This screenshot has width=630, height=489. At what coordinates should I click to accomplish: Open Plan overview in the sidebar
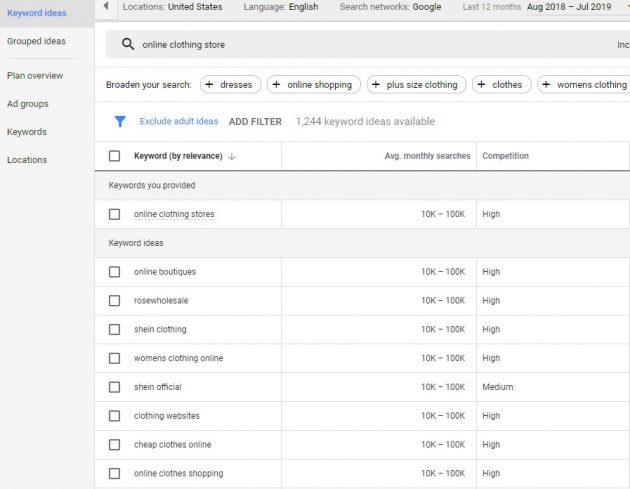pyautogui.click(x=35, y=76)
